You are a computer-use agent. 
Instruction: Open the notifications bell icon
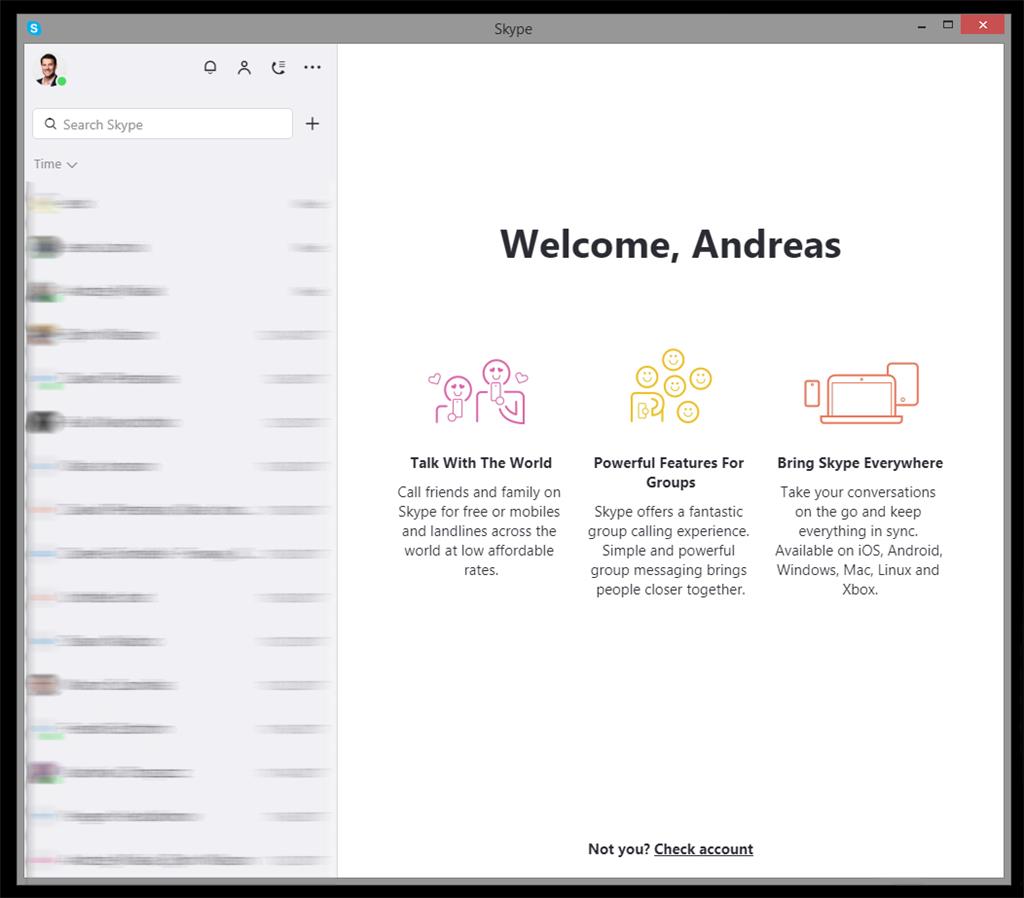210,67
